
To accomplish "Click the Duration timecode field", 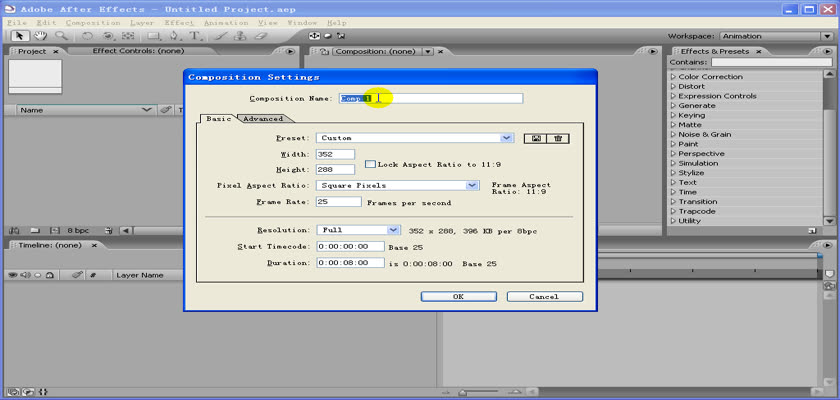I will click(x=350, y=263).
